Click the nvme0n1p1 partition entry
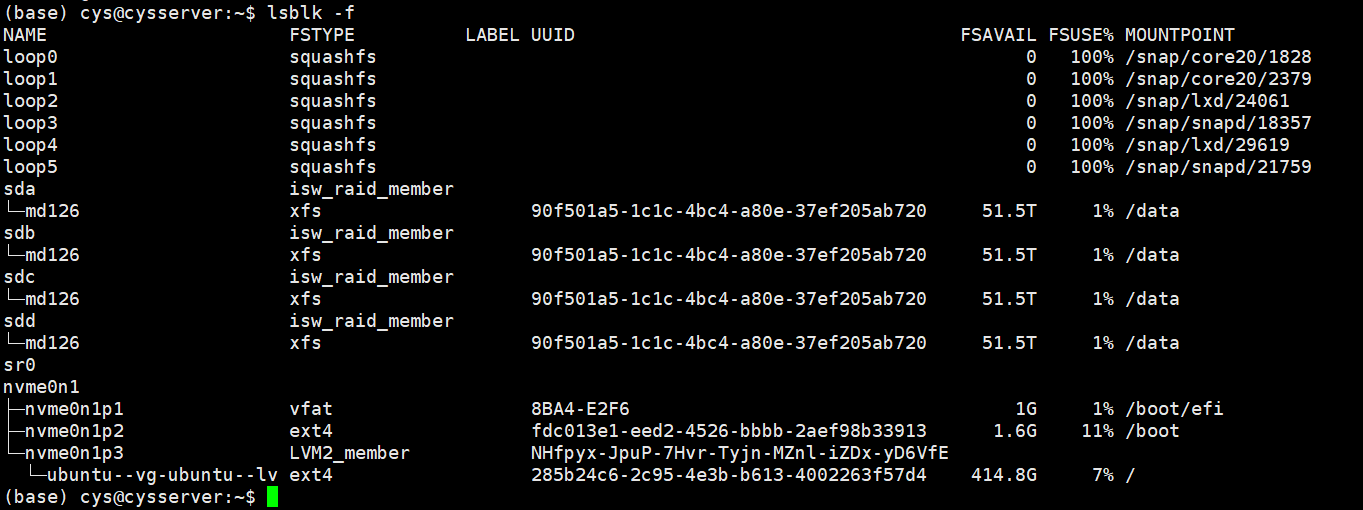The width and height of the screenshot is (1363, 510). 75,409
